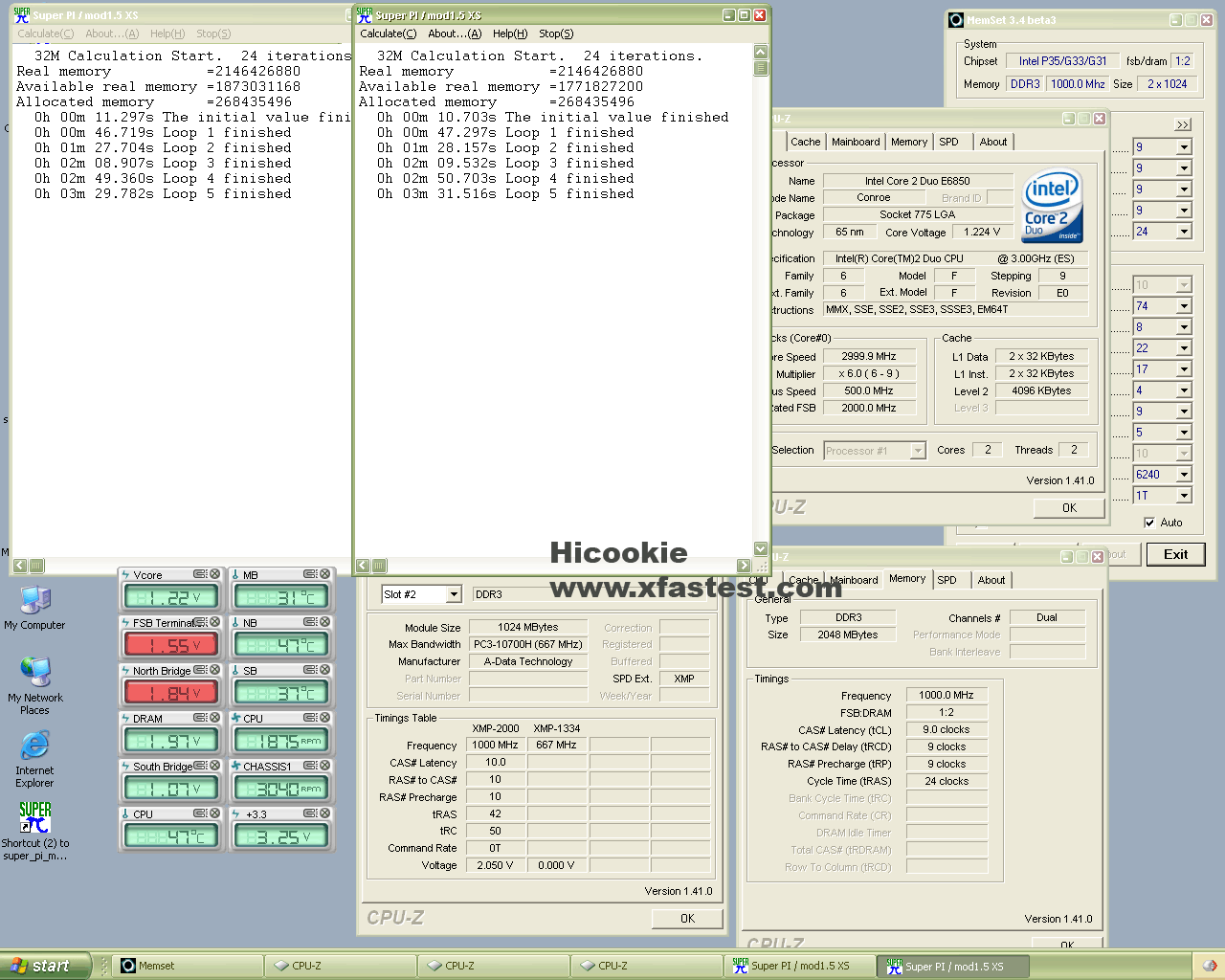
Task: Close the CPU temperature widget
Action: click(214, 813)
